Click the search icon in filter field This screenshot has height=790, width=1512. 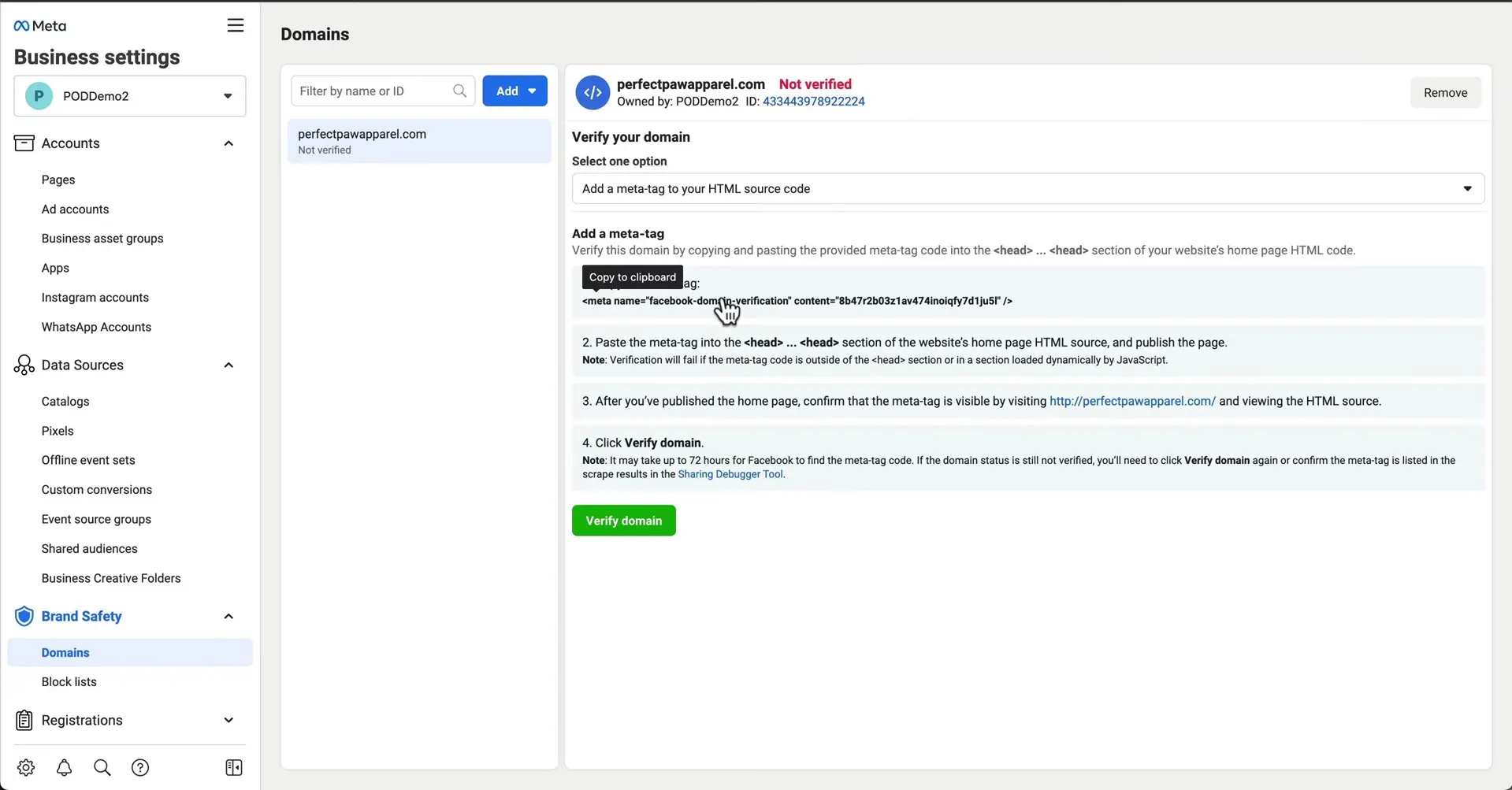click(460, 91)
